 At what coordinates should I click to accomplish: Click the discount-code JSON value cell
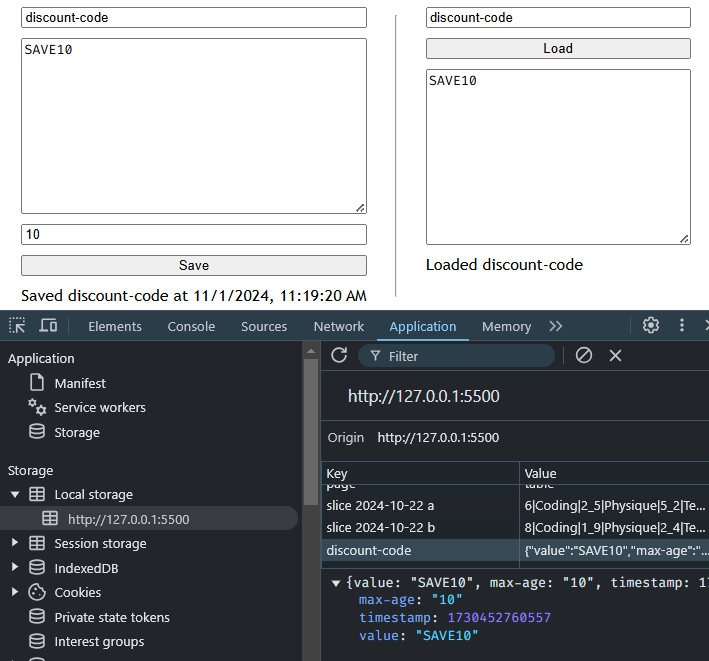614,550
